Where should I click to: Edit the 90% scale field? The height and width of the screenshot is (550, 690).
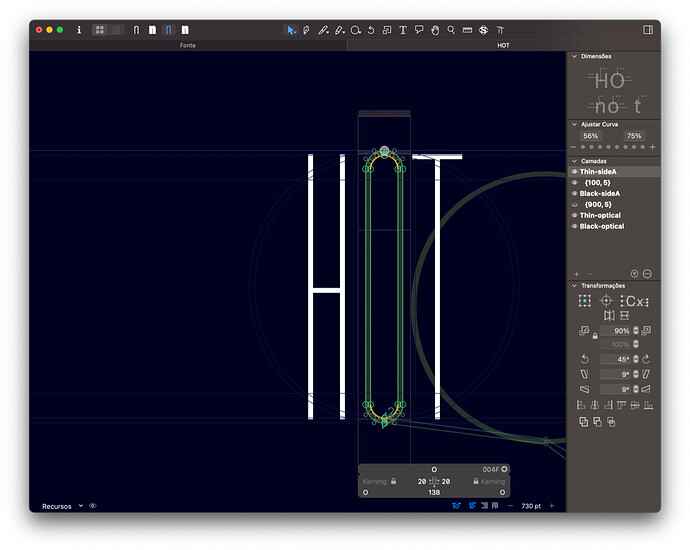coord(616,331)
